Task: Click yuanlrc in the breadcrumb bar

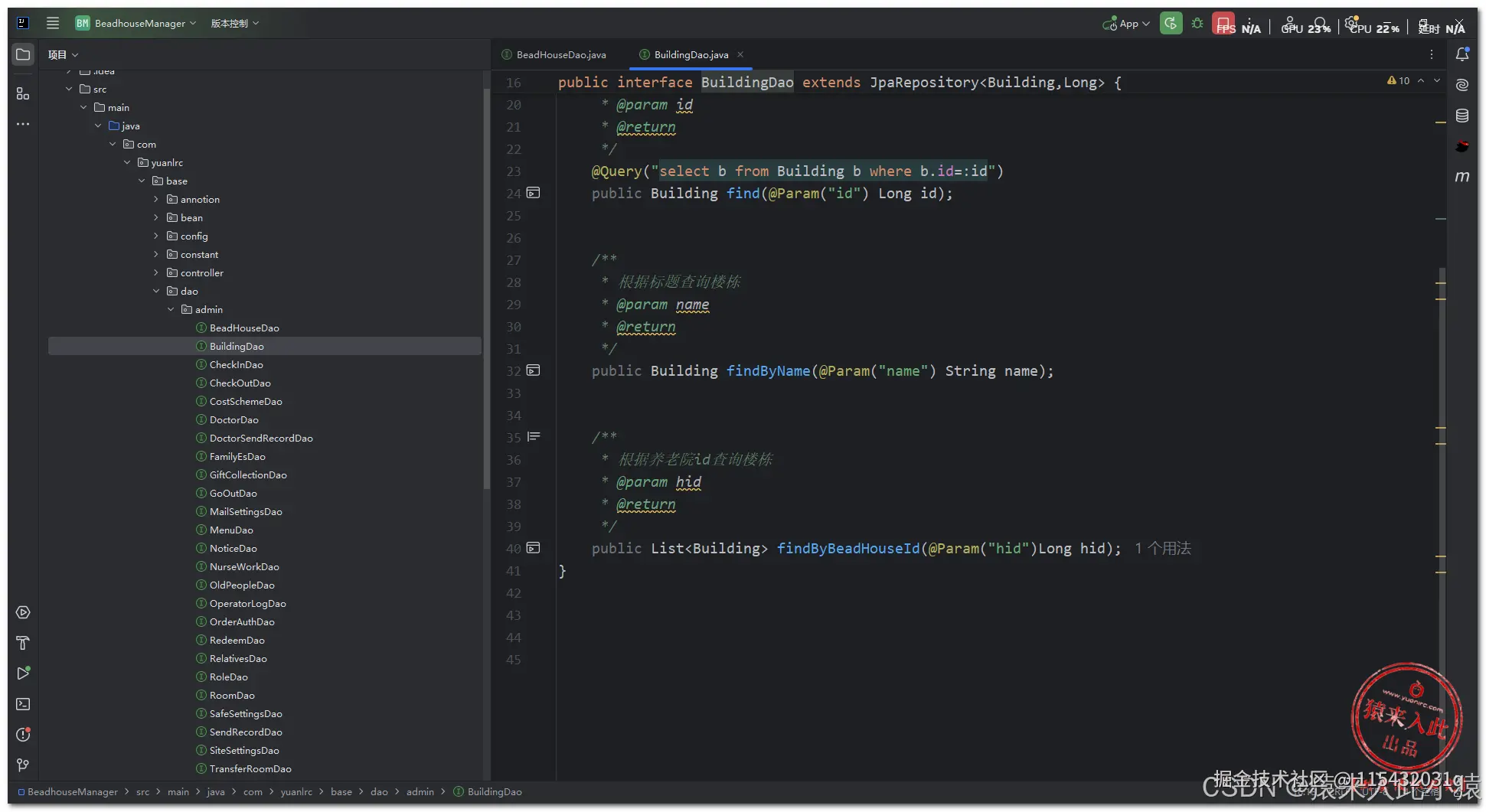Action: pyautogui.click(x=296, y=792)
